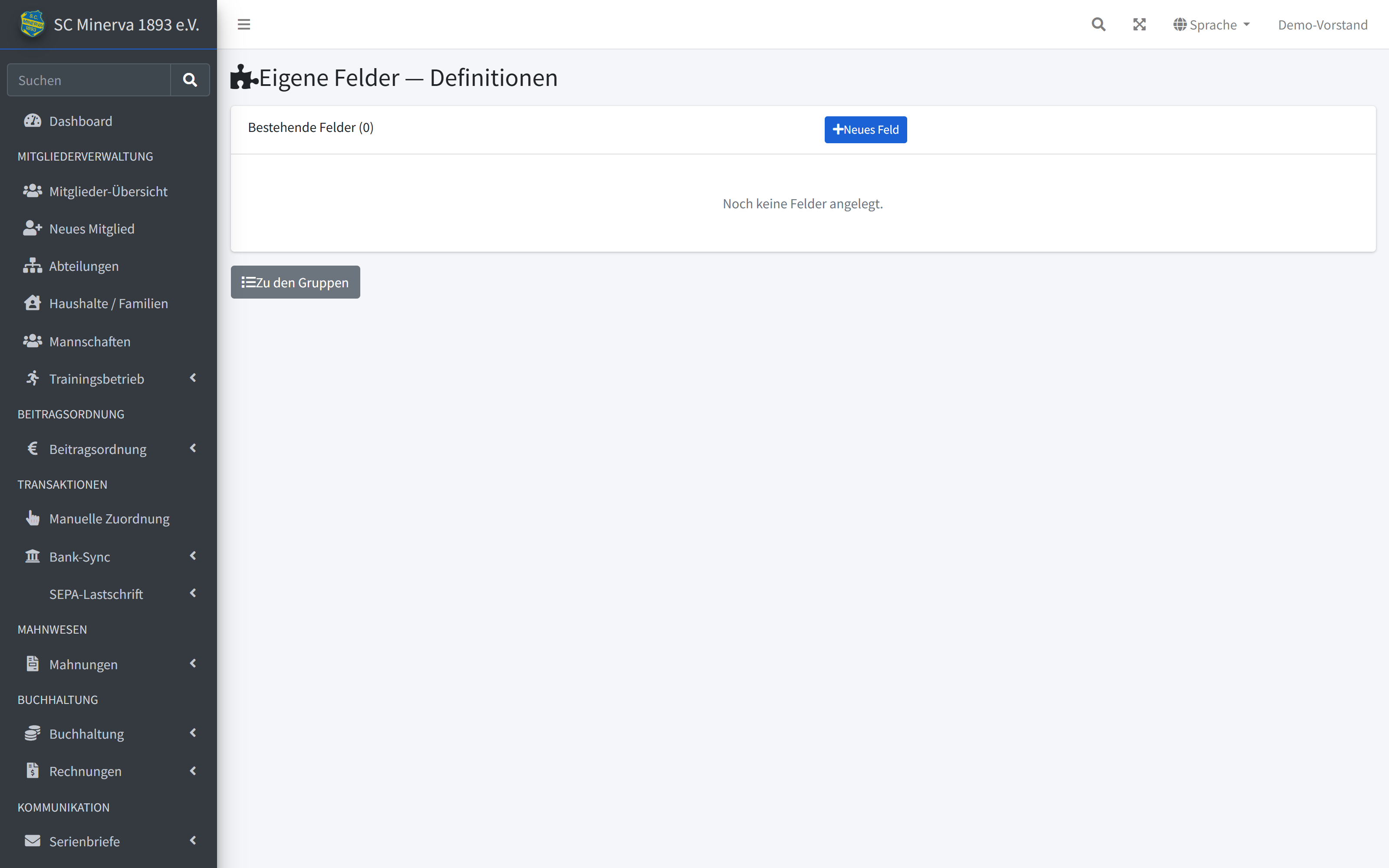This screenshot has height=868, width=1389.
Task: Select the Manuelle Zuordnung hand pointer icon
Action: 33,518
